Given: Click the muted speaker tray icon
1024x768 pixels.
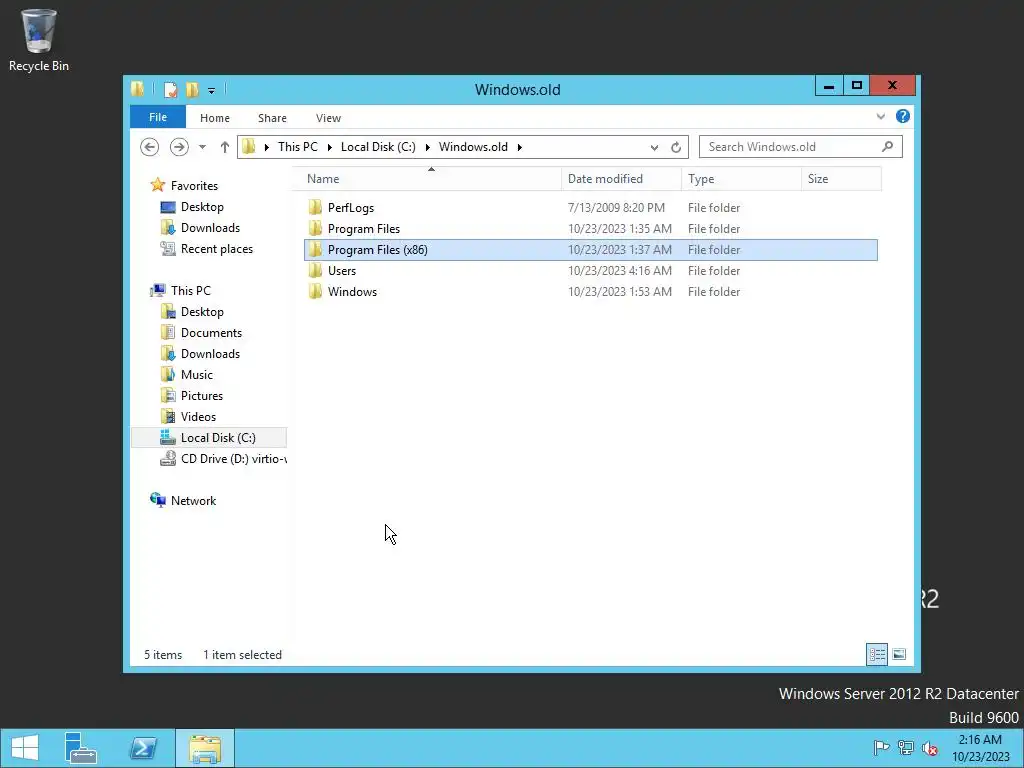Looking at the screenshot, I should 929,748.
